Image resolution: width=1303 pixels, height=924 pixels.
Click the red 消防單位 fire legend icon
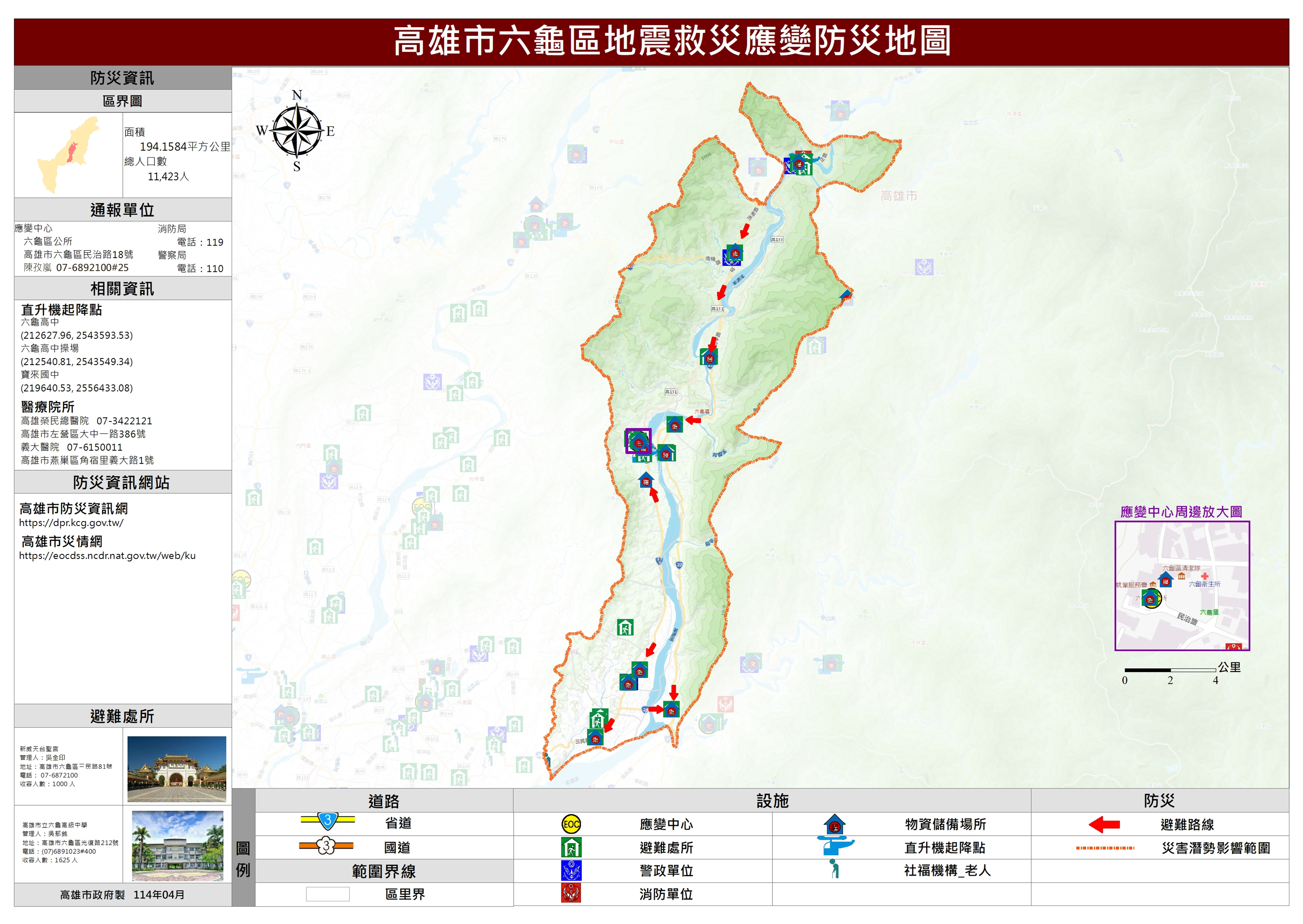(571, 893)
